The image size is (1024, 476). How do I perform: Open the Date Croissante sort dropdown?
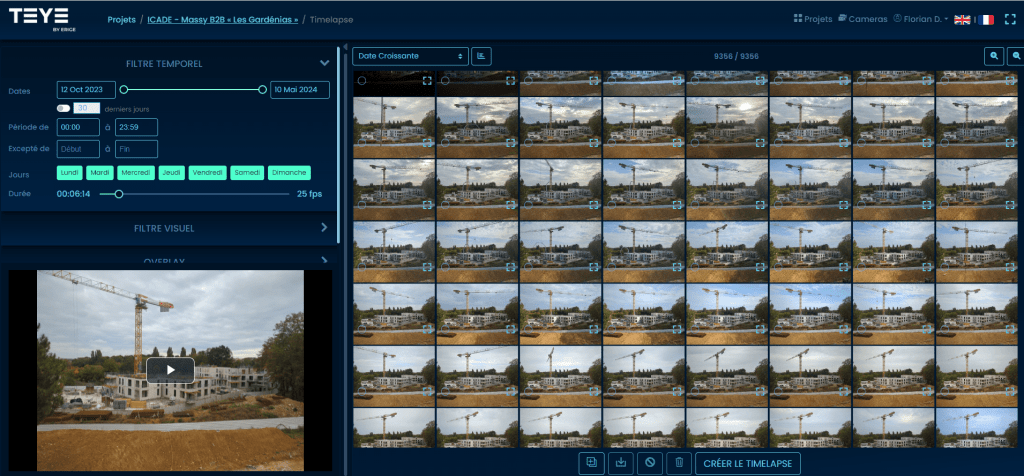point(410,56)
